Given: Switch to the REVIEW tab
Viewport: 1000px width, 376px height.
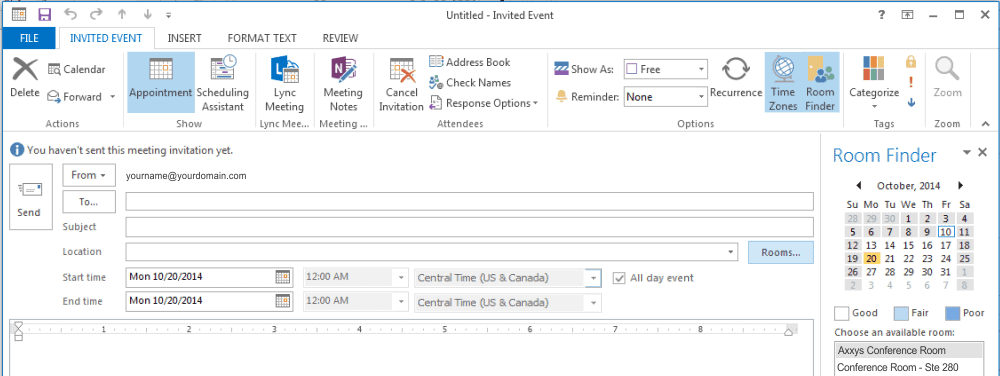Looking at the screenshot, I should tap(341, 38).
